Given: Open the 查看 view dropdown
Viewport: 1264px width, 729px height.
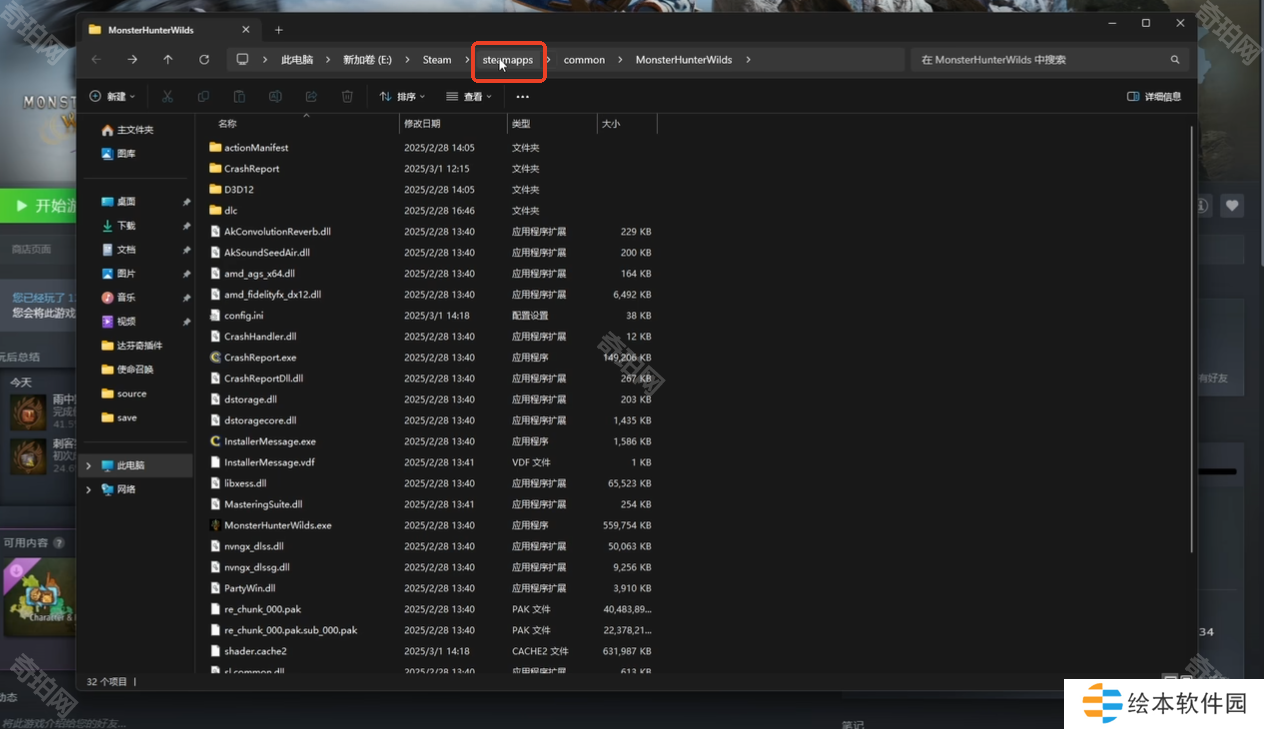Looking at the screenshot, I should coord(469,97).
